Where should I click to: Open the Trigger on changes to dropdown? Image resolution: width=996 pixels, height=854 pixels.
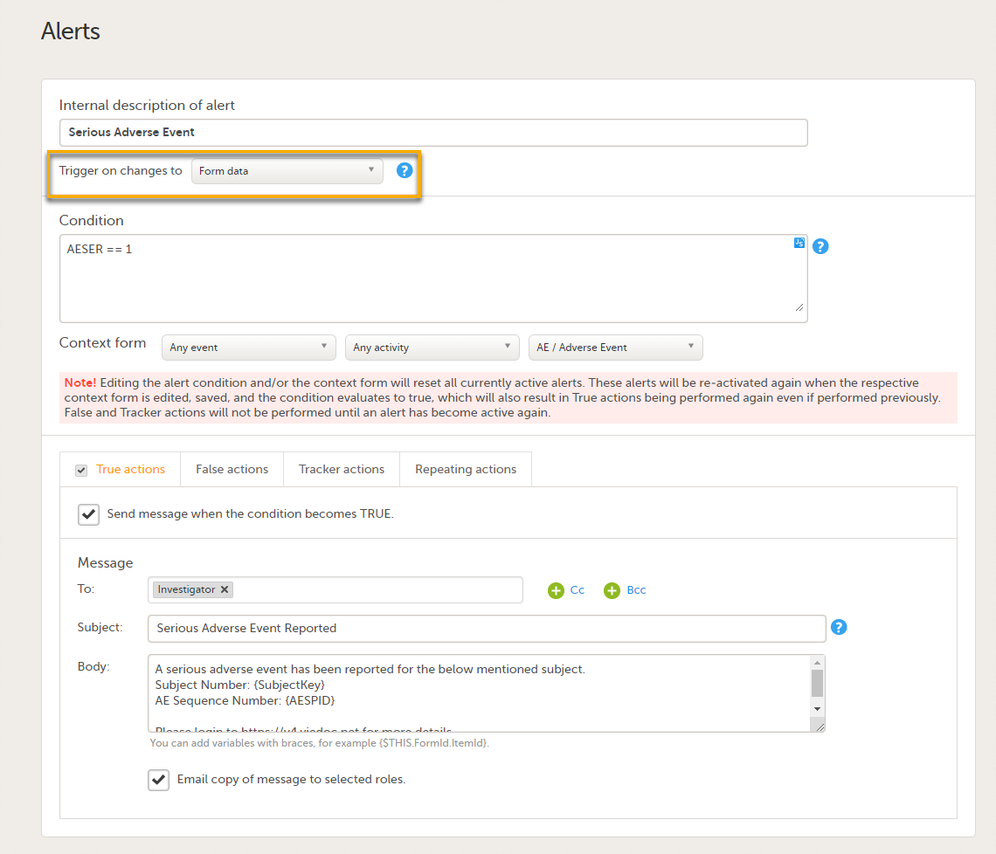(287, 171)
